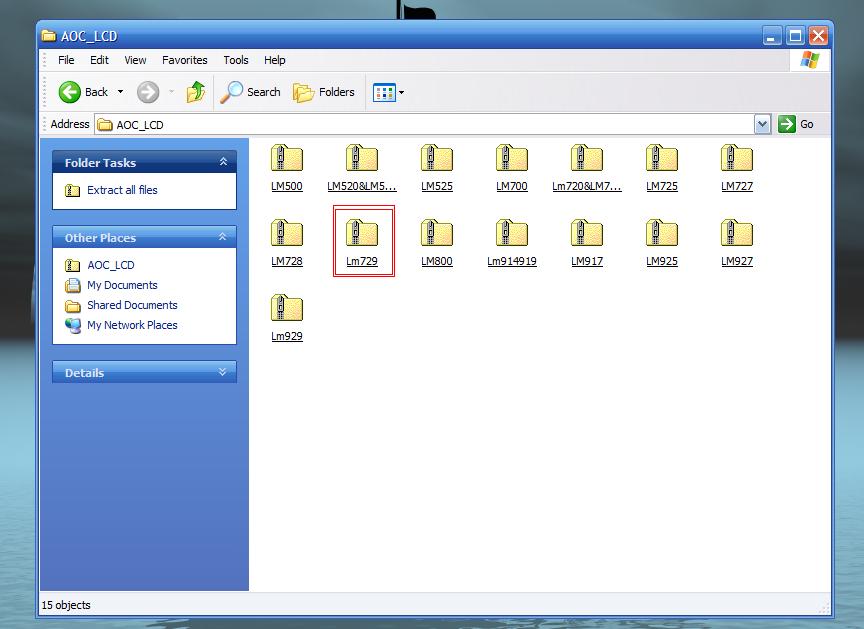864x629 pixels.
Task: Click Extract all files link
Action: pos(122,190)
